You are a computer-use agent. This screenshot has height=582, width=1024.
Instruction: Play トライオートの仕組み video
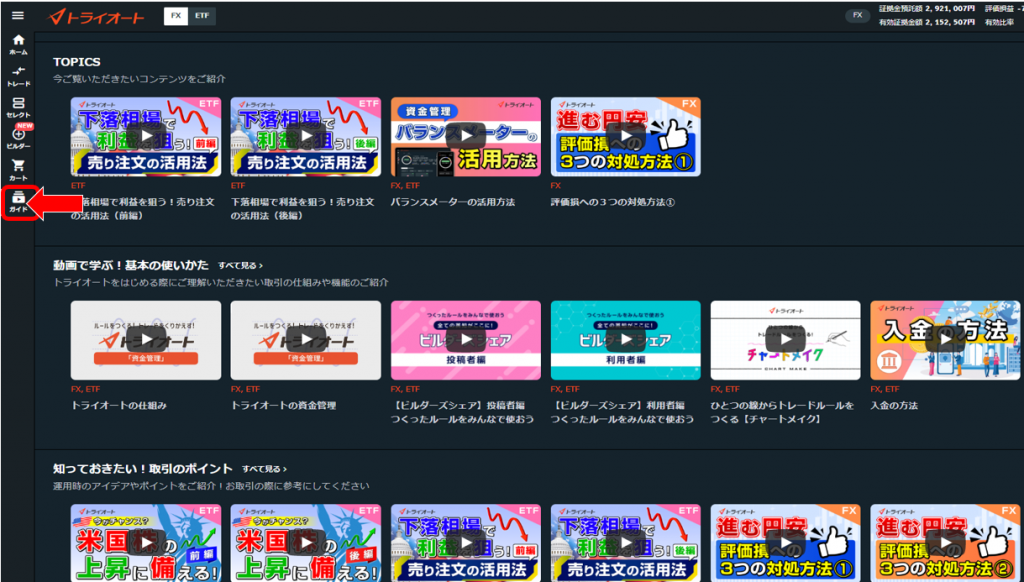(146, 340)
